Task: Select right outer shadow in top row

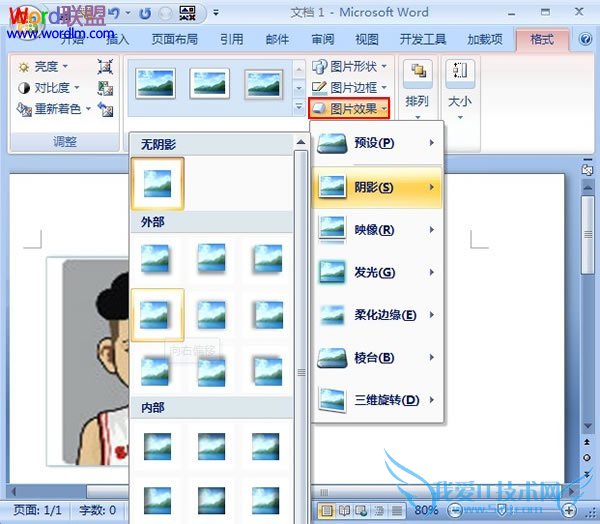Action: 267,258
